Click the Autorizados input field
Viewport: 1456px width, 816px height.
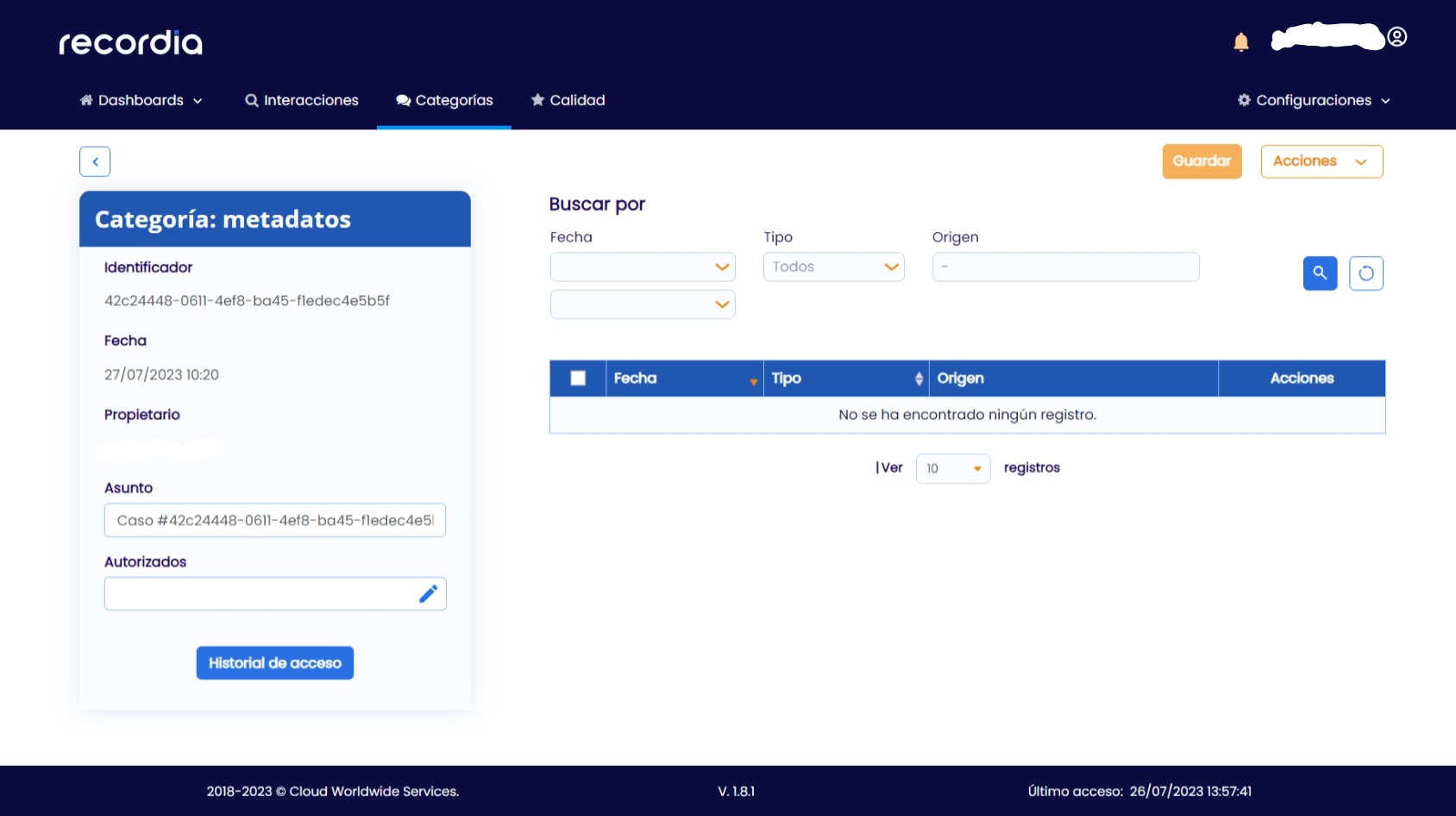275,593
